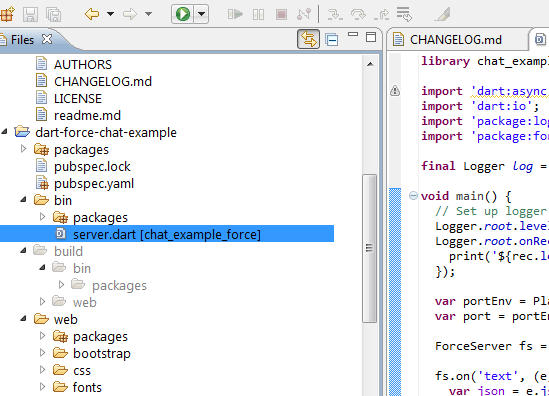Collapse the bin folder under build
The image size is (549, 396).
click(x=42, y=268)
